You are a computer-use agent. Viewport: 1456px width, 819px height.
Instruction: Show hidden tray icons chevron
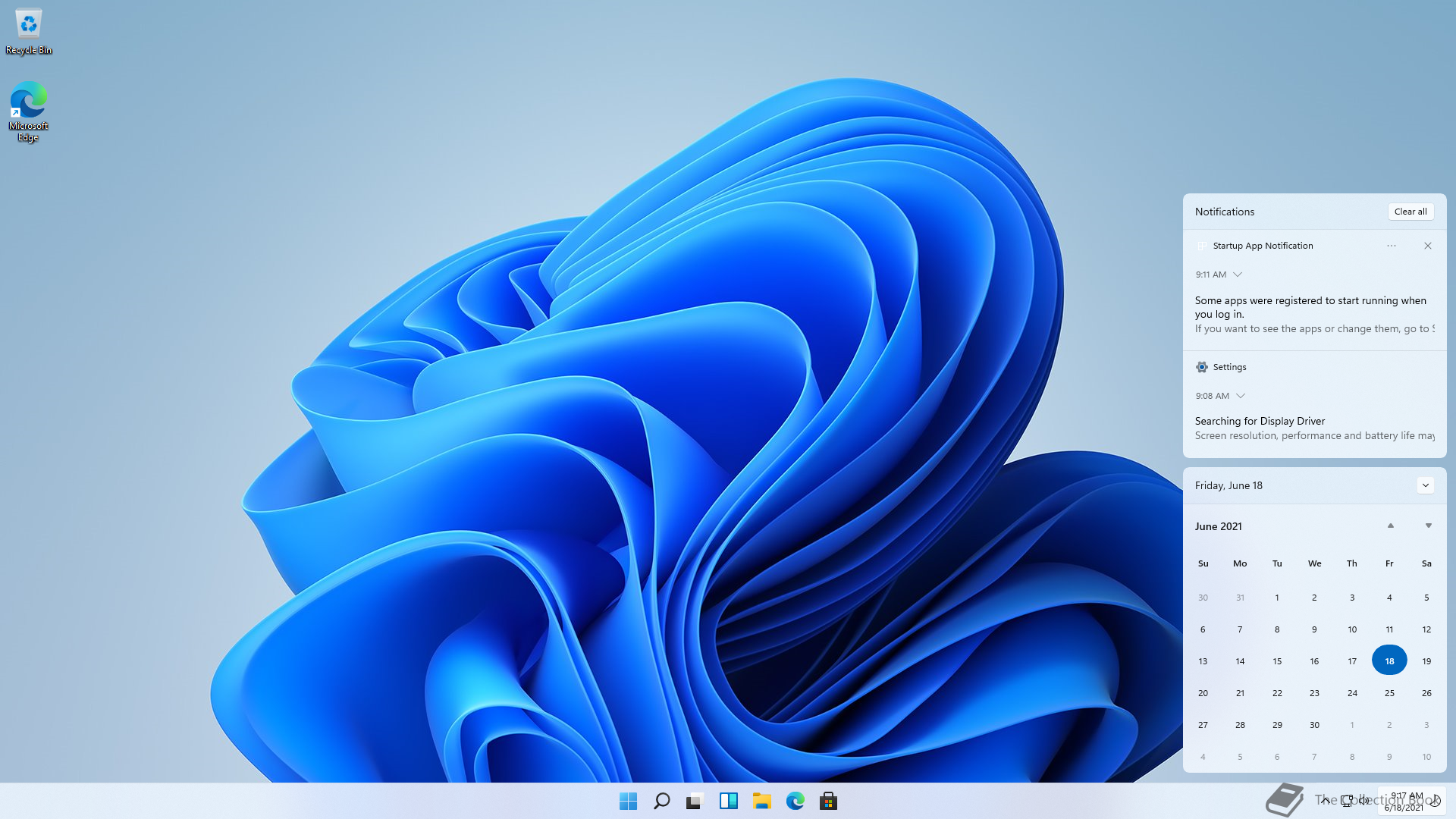(x=1325, y=800)
